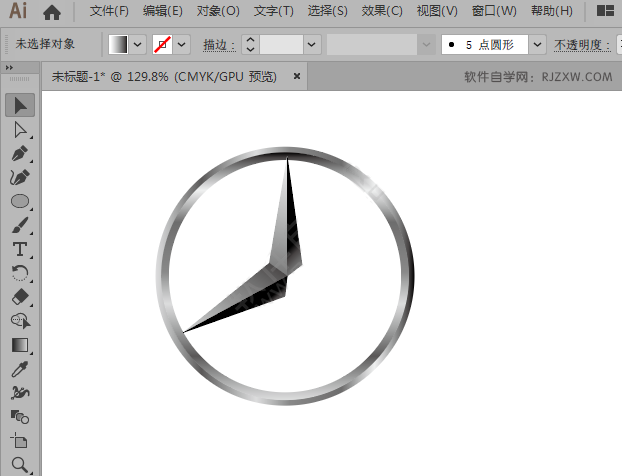Click the Ai application logo
The image size is (622, 476).
(x=18, y=11)
